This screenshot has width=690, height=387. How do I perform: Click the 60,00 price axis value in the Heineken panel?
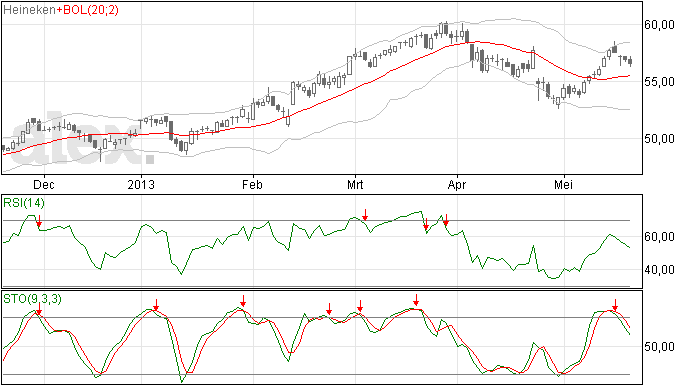[x=659, y=25]
